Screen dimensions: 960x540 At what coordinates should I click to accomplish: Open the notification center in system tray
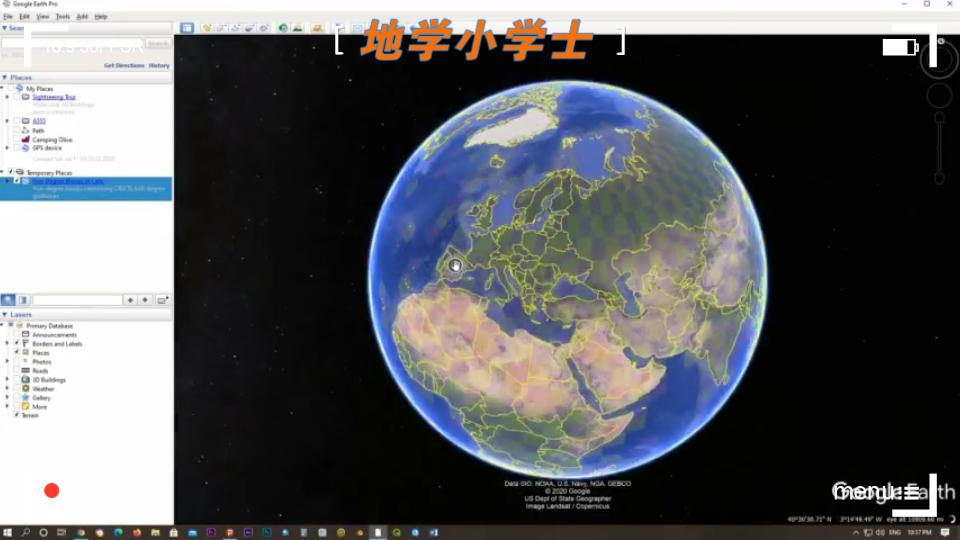(945, 533)
